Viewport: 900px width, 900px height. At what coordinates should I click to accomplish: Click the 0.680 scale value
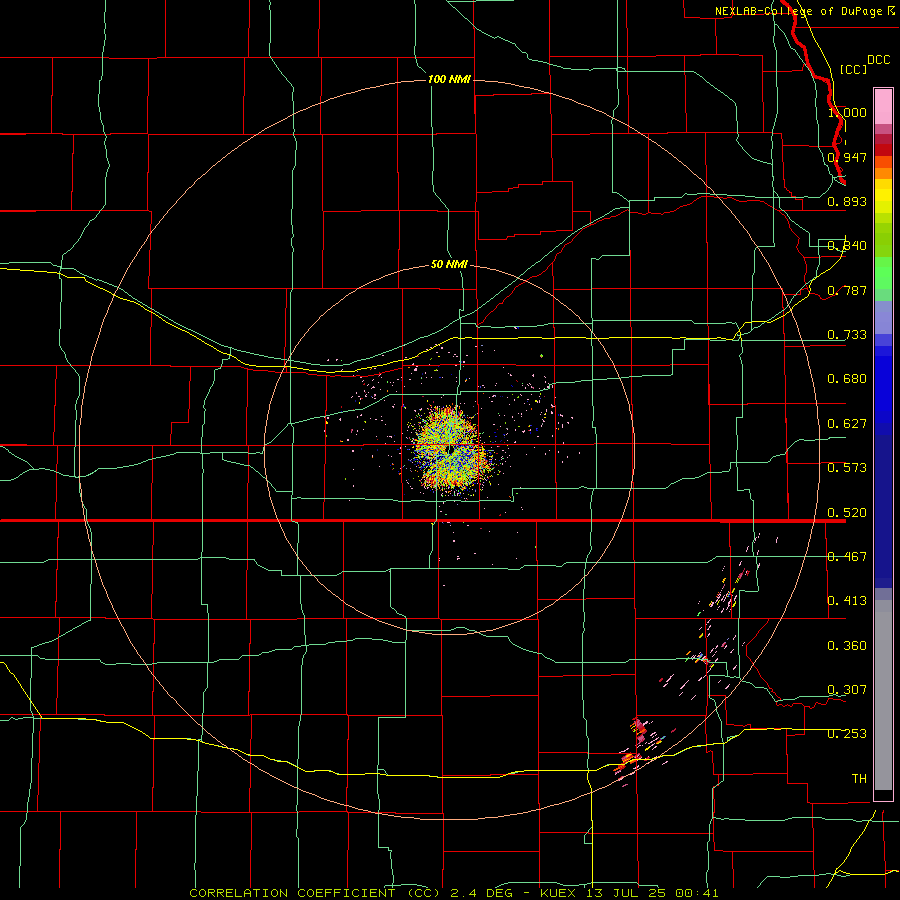(x=847, y=379)
